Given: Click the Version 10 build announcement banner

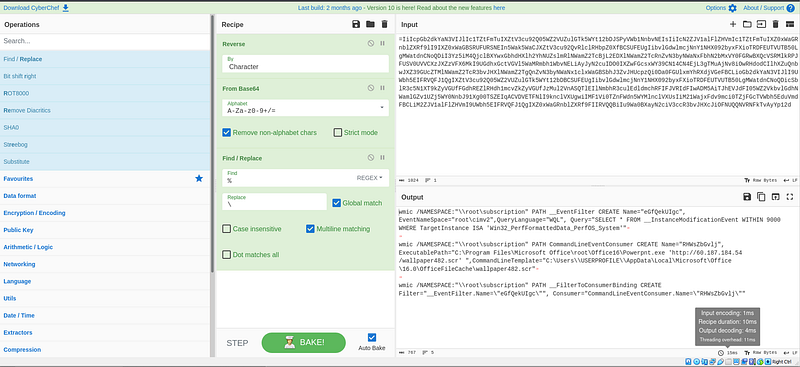Looking at the screenshot, I should 402,8.
